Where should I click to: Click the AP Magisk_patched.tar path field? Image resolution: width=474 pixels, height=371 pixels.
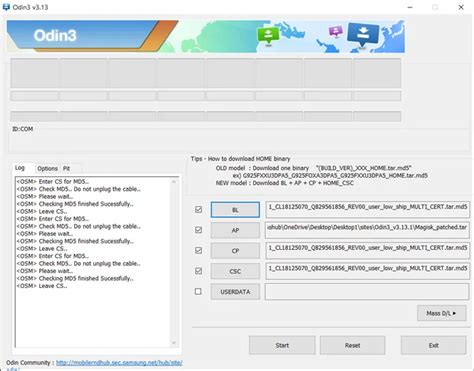pos(367,230)
